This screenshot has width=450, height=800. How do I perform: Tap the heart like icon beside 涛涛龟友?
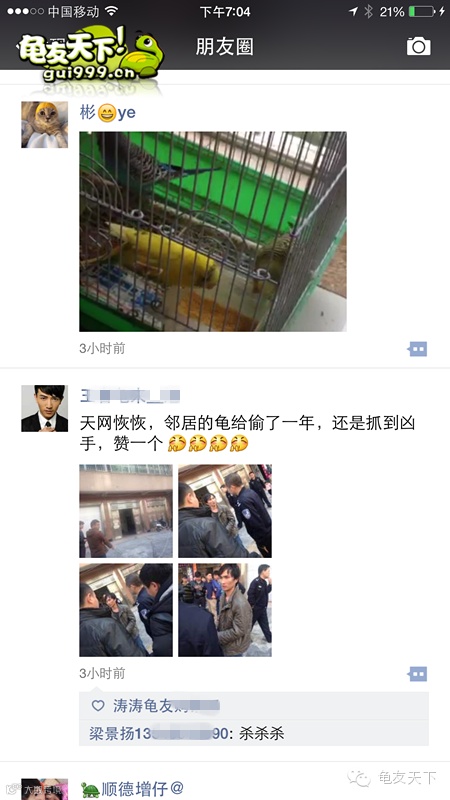[x=98, y=706]
